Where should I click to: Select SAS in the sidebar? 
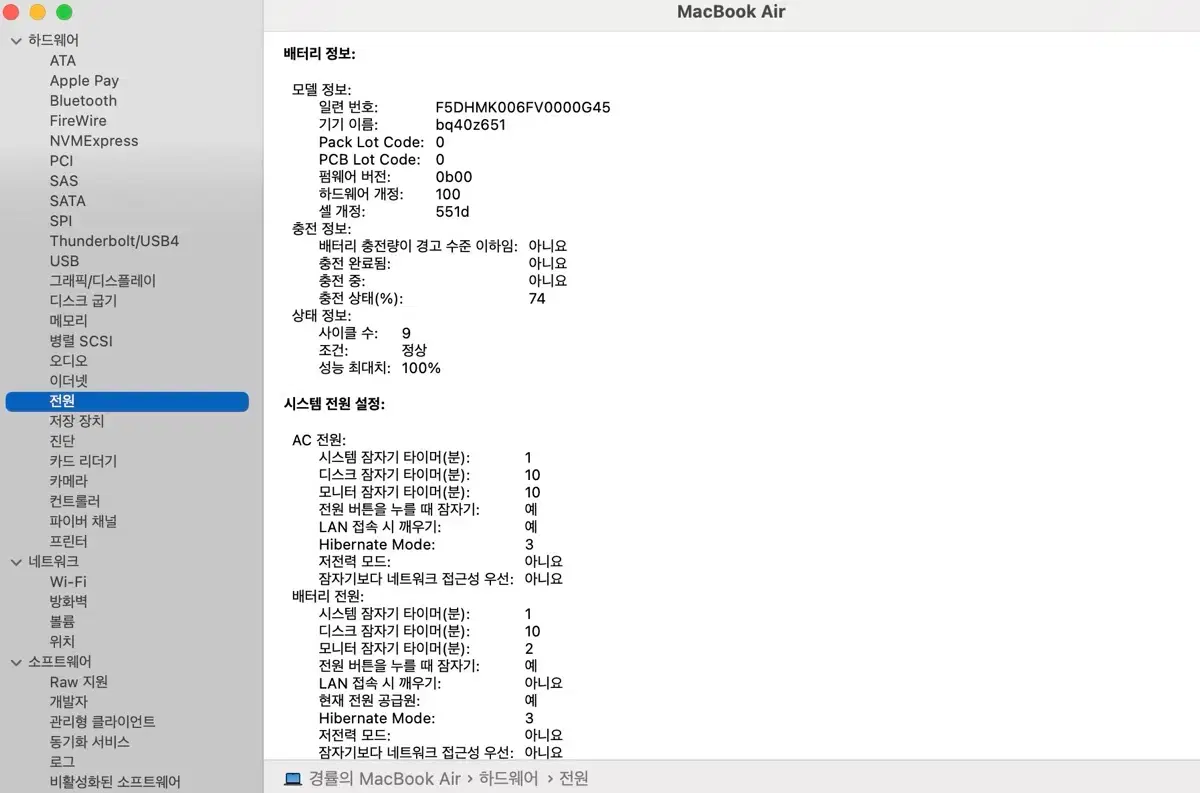pyautogui.click(x=63, y=181)
